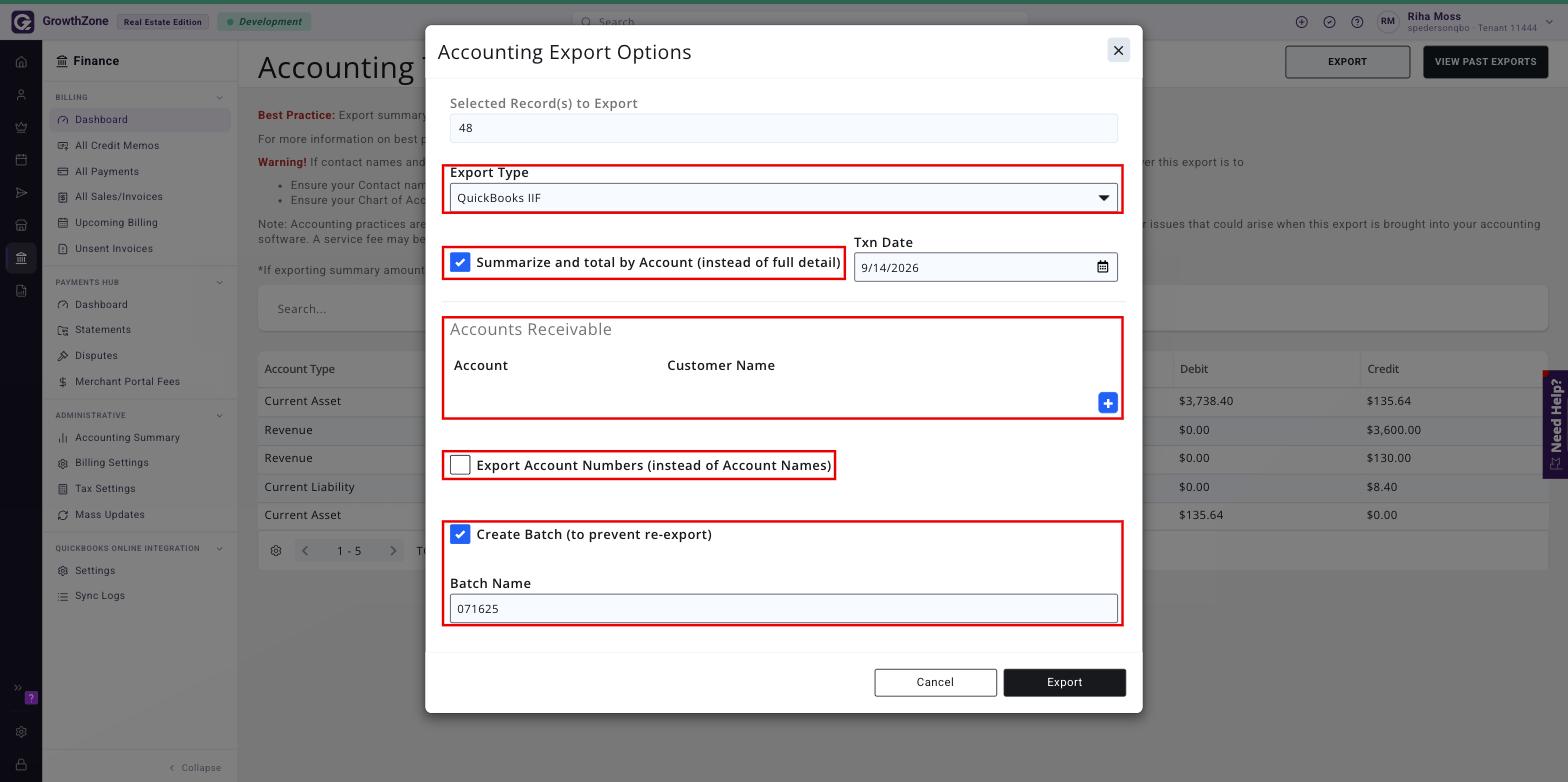Click Cancel in the export dialog
Viewport: 1568px width, 782px height.
[935, 683]
